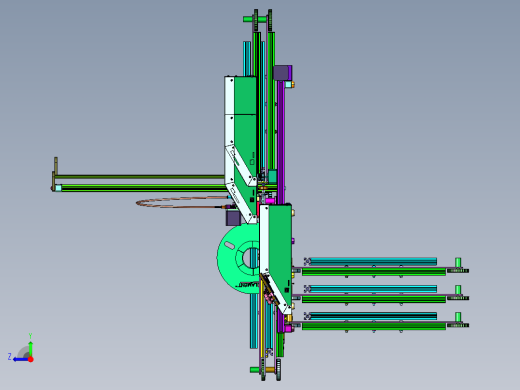Select the cyan block below top motor
520x390 pixels.
[288, 85]
